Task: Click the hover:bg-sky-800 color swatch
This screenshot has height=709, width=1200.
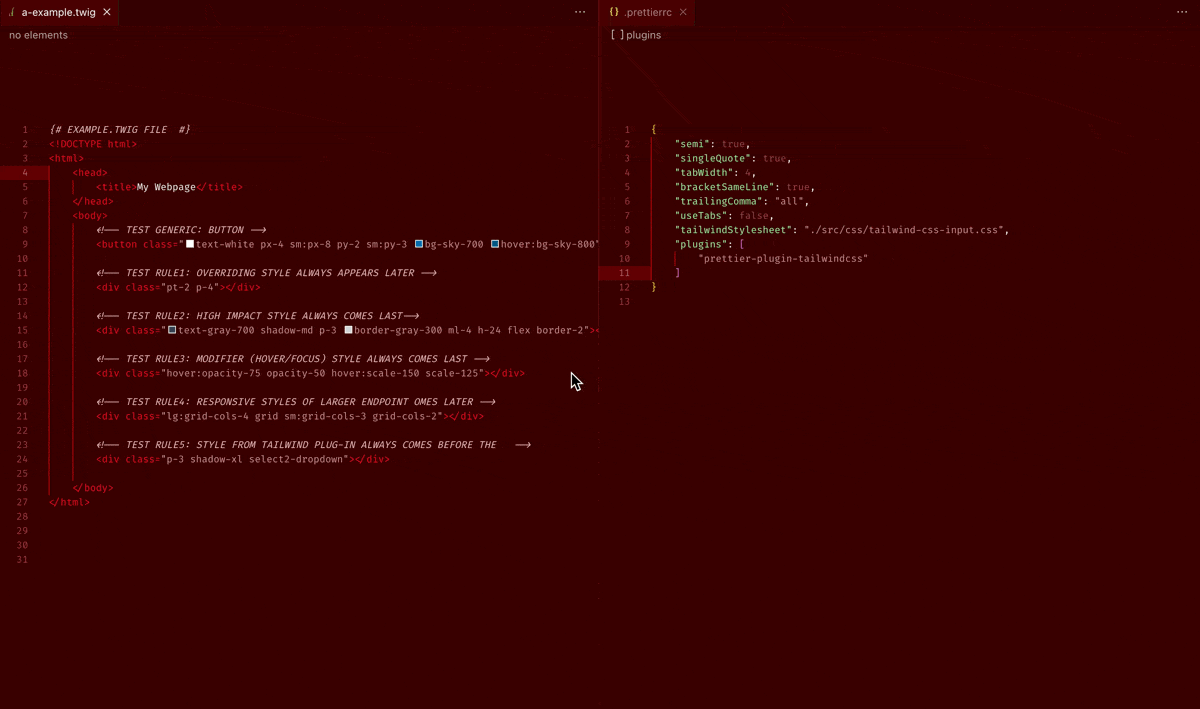Action: 495,244
